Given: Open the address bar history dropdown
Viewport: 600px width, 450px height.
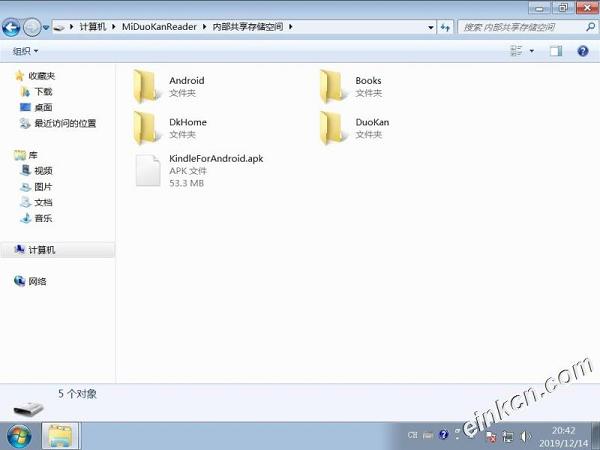Looking at the screenshot, I should 430,27.
